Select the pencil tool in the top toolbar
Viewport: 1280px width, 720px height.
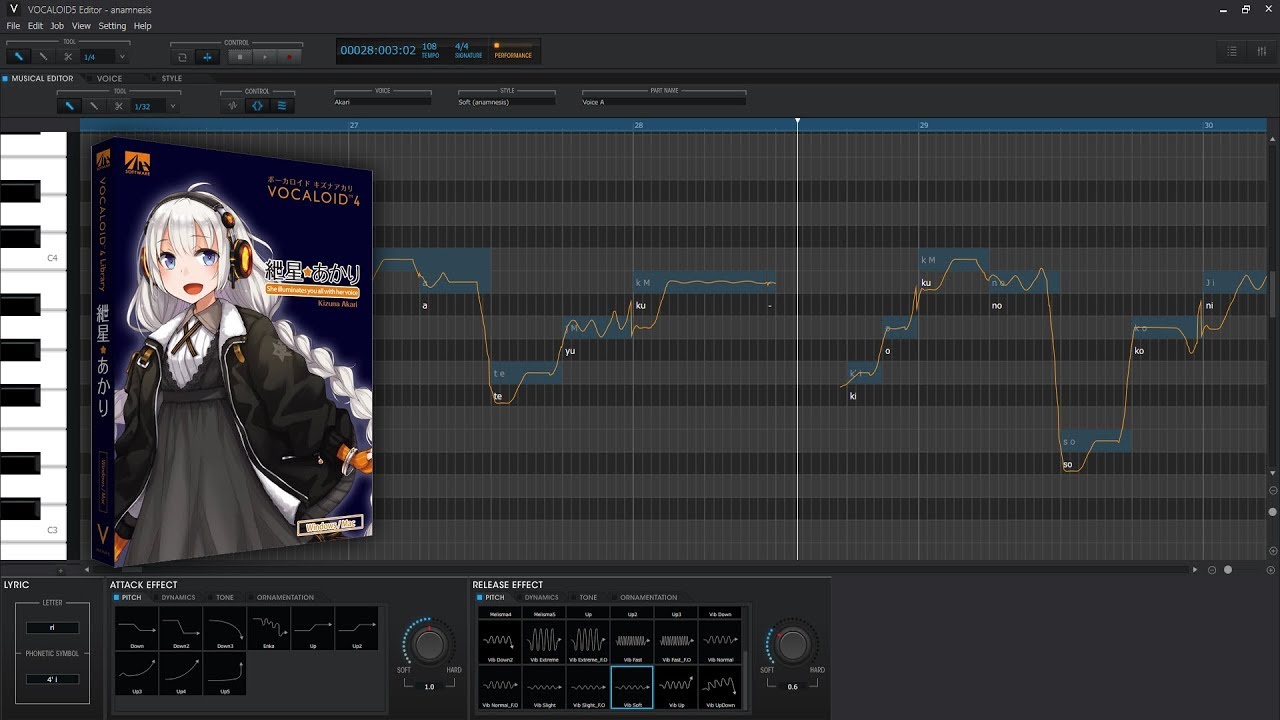tap(18, 57)
